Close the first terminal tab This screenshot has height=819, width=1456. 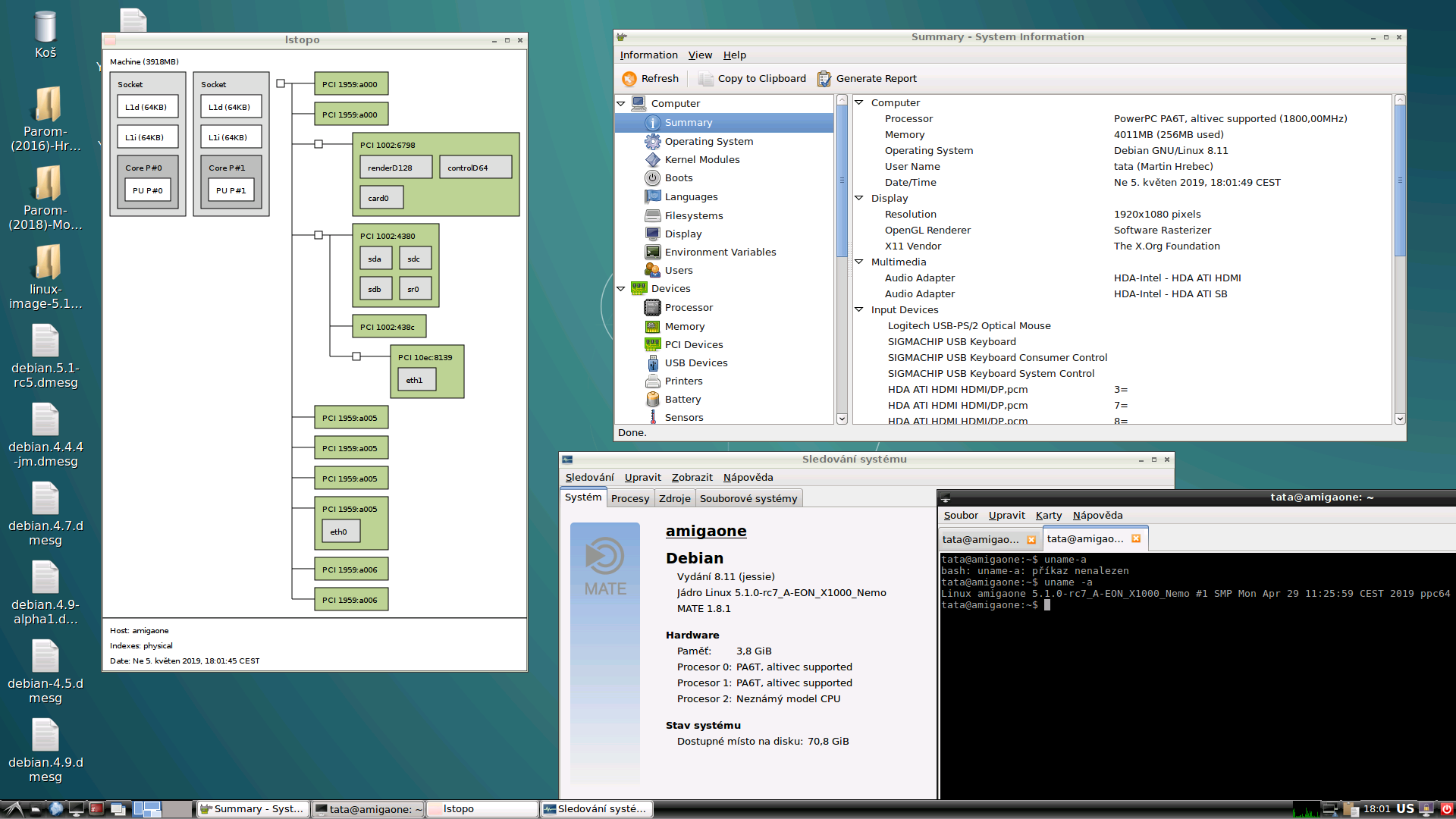[x=1031, y=539]
